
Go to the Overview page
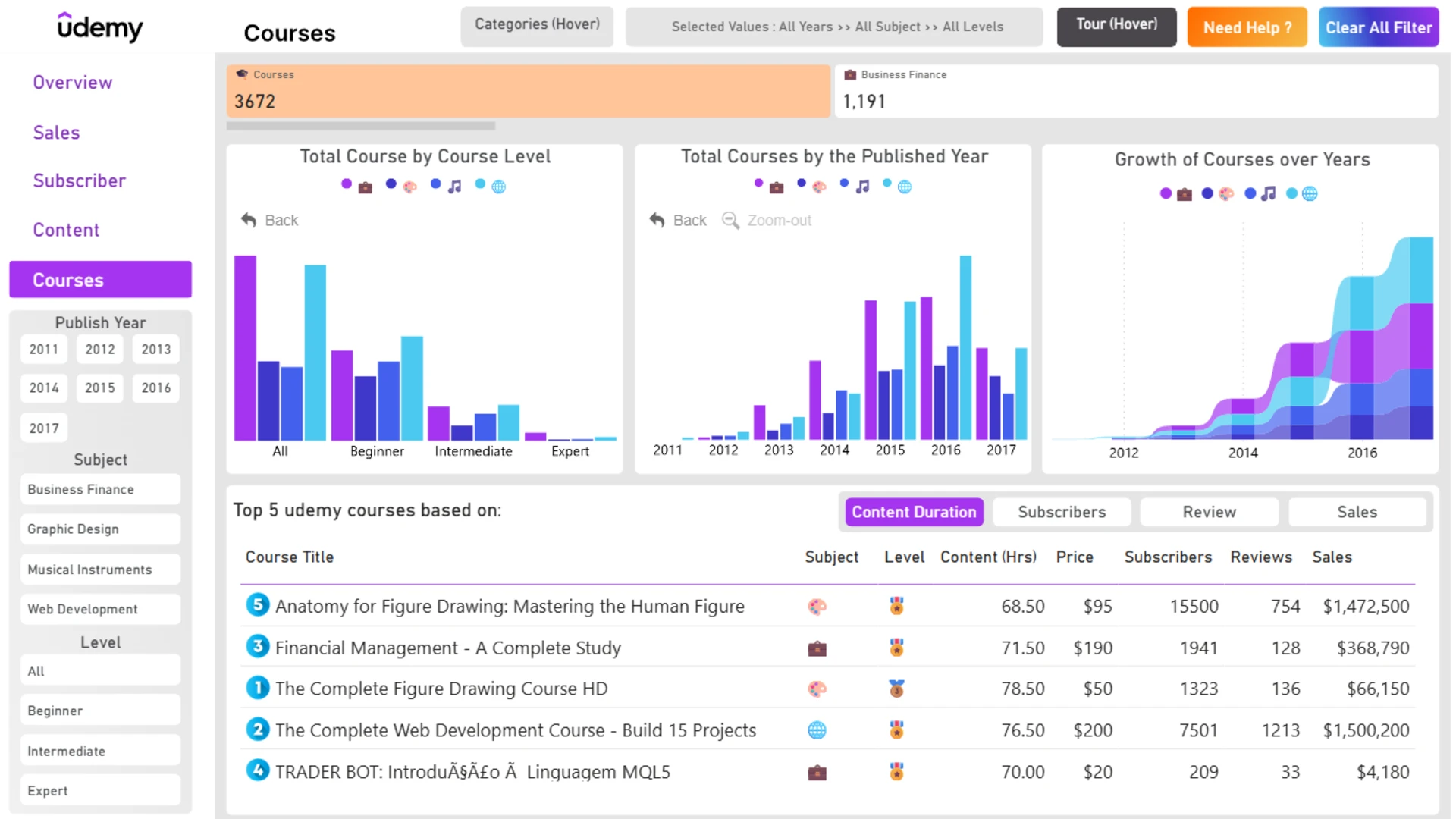click(73, 83)
